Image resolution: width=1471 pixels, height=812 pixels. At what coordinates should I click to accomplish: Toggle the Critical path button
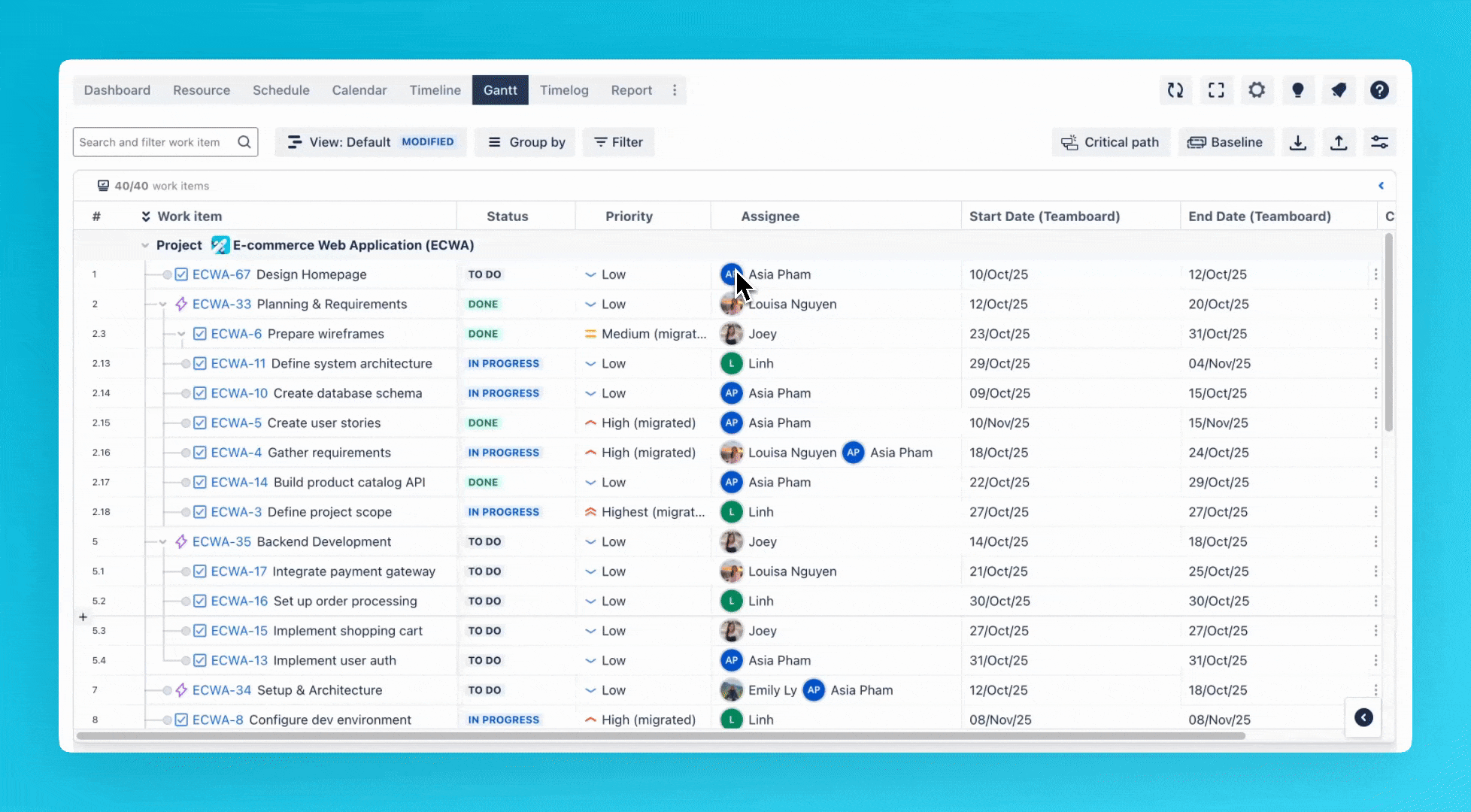pos(1111,142)
